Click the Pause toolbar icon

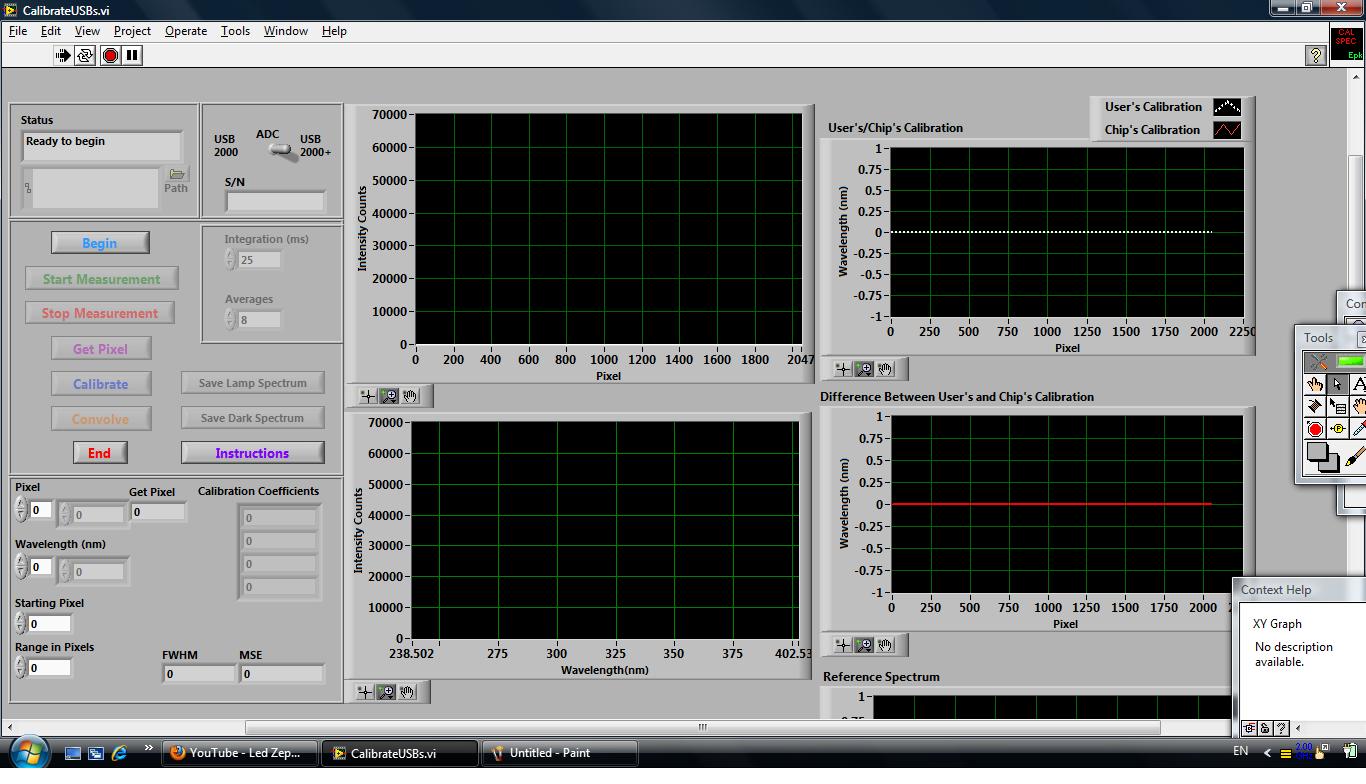[x=132, y=56]
